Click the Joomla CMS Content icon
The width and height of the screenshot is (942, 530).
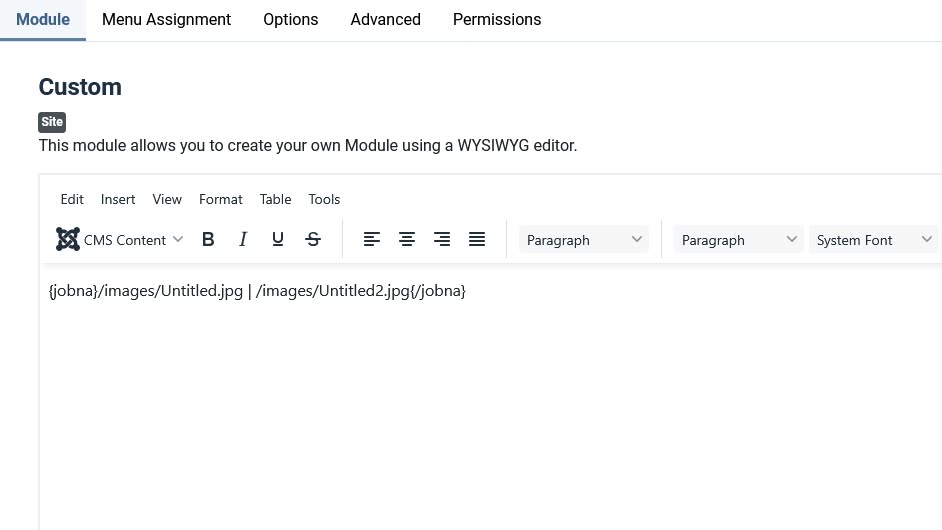pos(68,240)
